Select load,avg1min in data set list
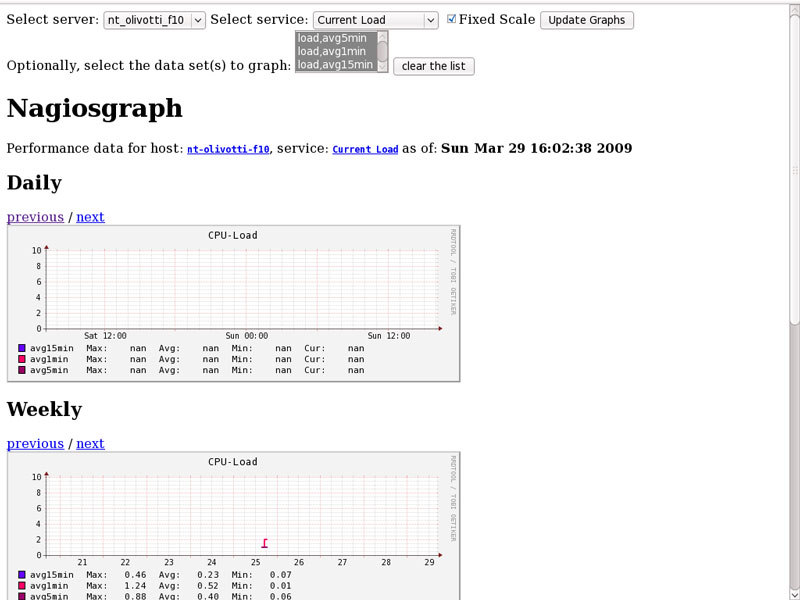The image size is (800, 600). pyautogui.click(x=336, y=52)
